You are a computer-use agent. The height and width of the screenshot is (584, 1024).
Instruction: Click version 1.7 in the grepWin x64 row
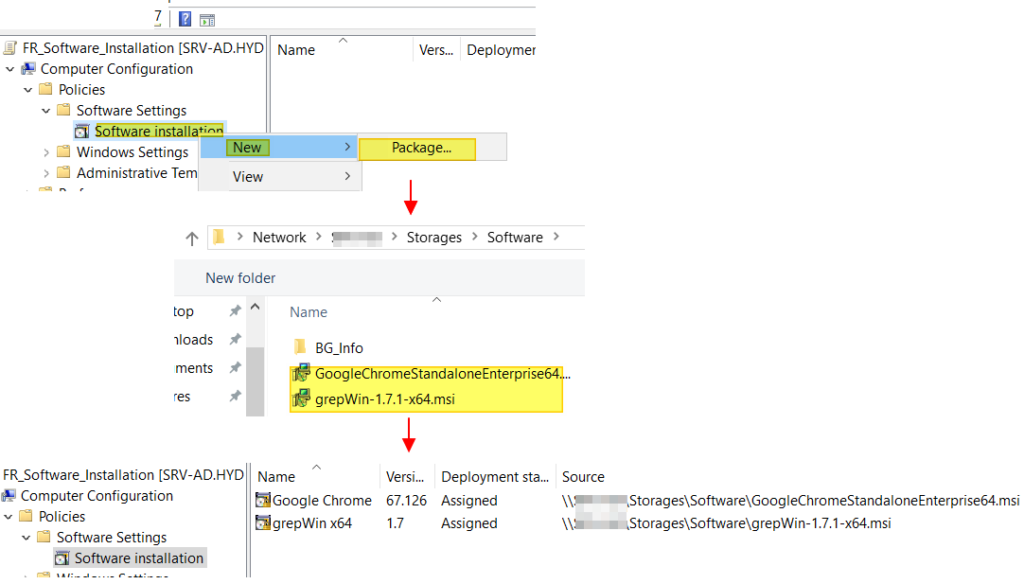(x=394, y=523)
